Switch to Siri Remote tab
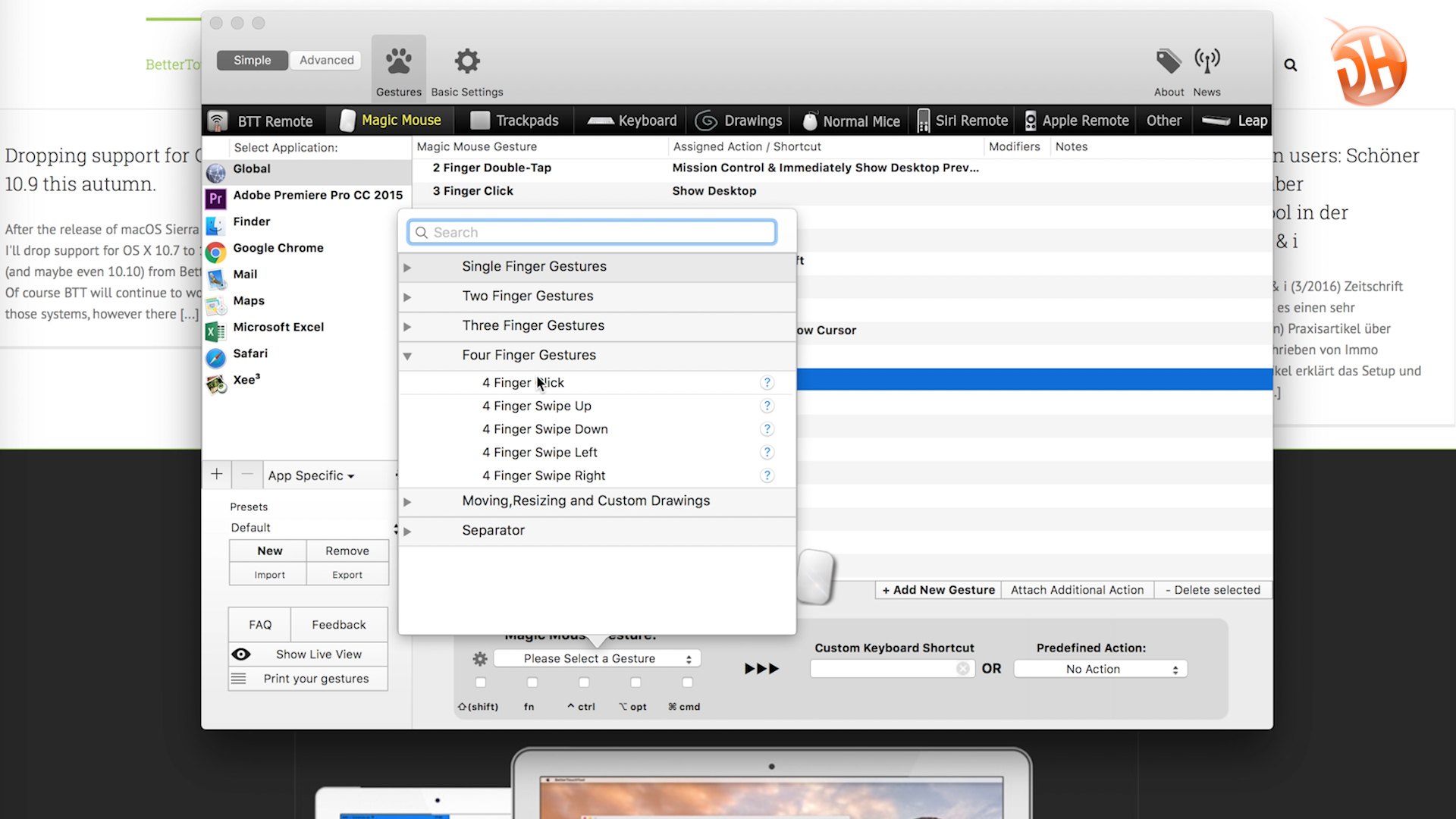 [x=962, y=121]
